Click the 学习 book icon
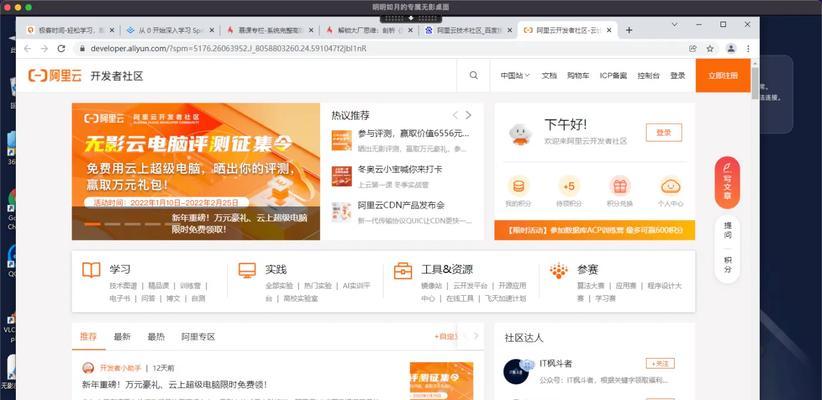Image resolution: width=822 pixels, height=400 pixels. (91, 270)
